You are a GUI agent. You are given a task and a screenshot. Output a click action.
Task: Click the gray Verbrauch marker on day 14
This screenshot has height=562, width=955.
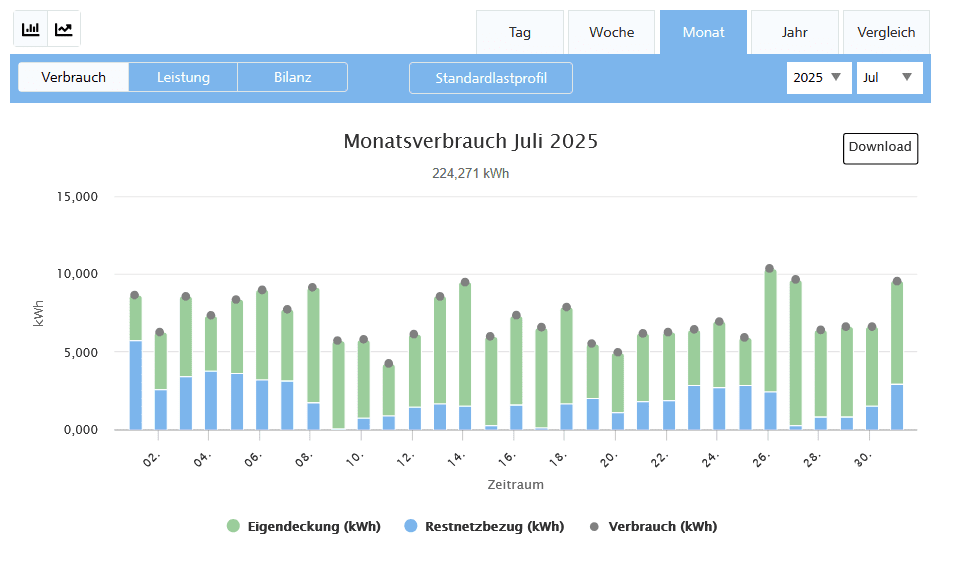(x=465, y=282)
